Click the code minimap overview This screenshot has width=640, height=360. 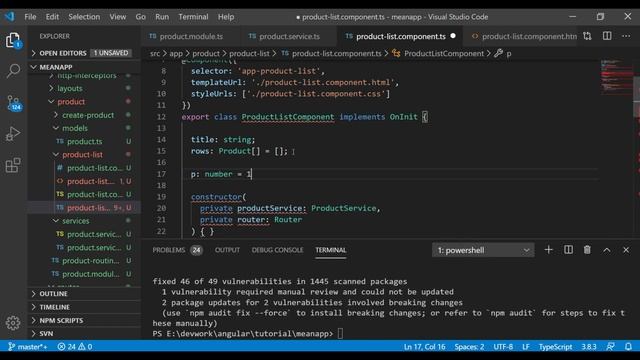(616, 78)
